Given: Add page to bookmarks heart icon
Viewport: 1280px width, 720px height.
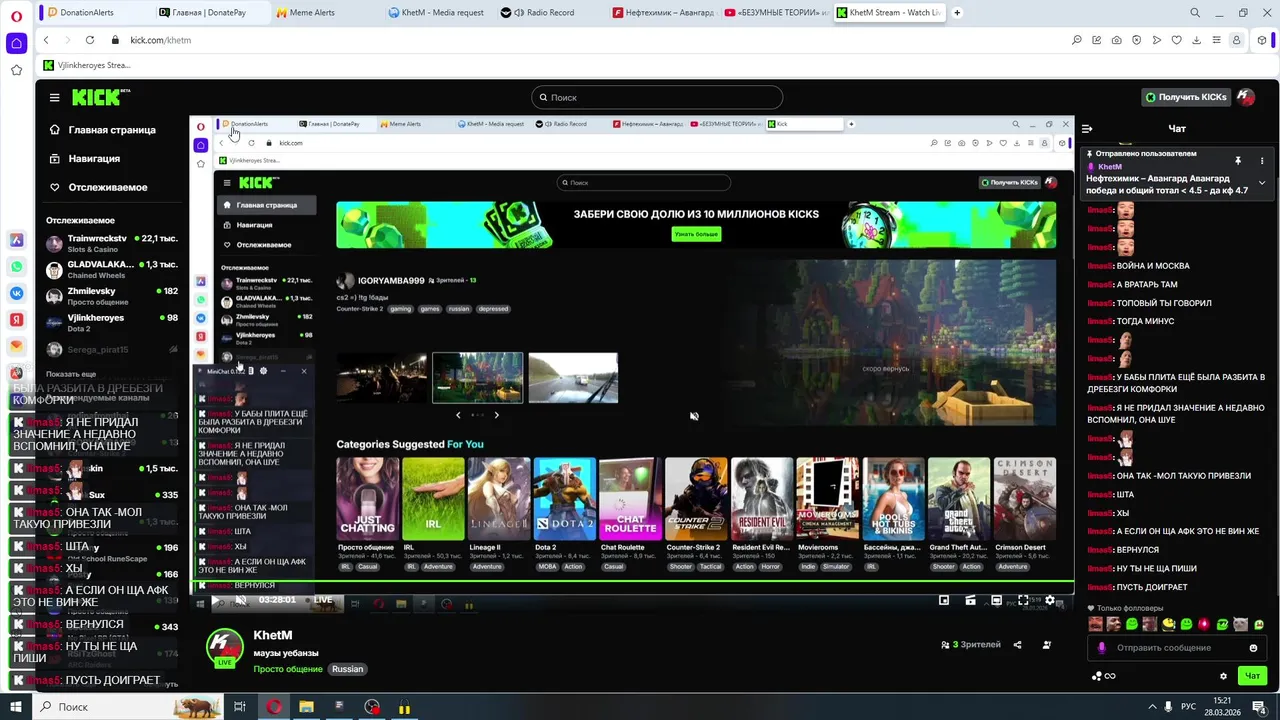Looking at the screenshot, I should pos(1177,40).
